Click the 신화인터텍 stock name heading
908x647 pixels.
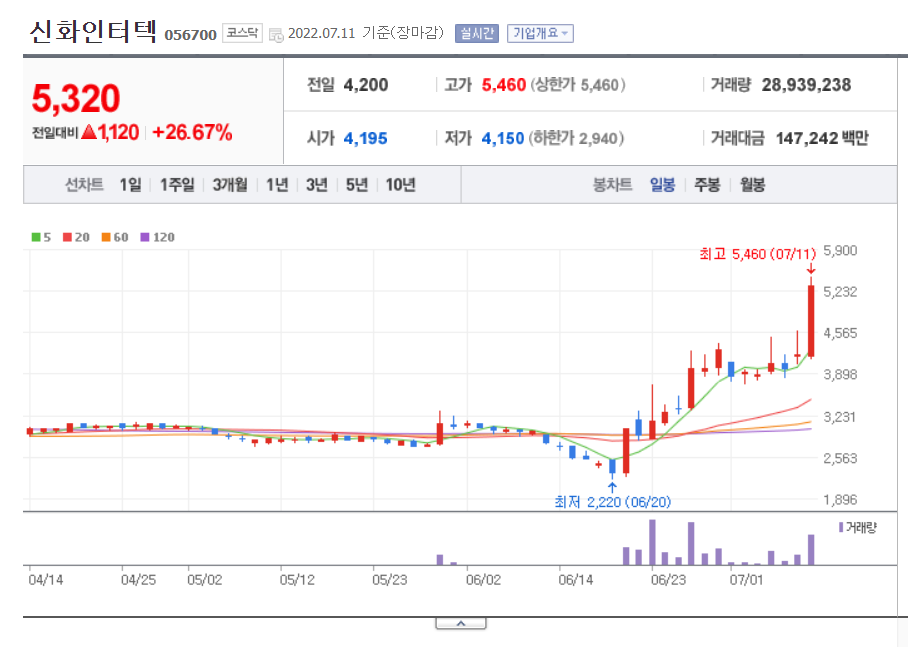(x=93, y=31)
